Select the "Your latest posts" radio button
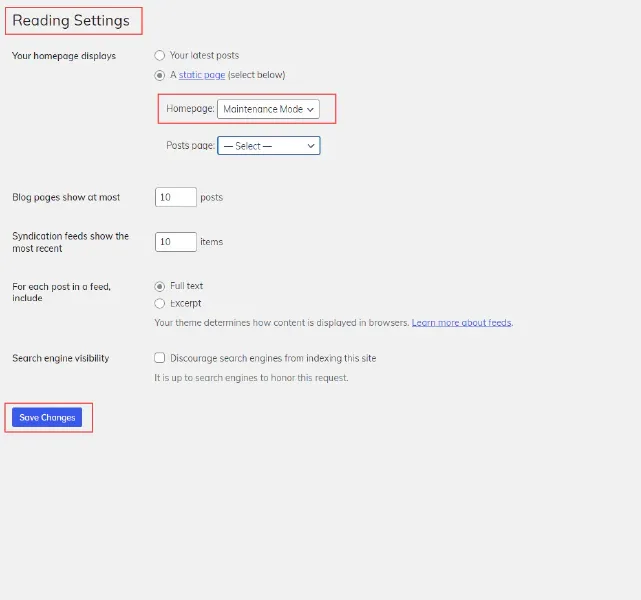 (x=159, y=55)
